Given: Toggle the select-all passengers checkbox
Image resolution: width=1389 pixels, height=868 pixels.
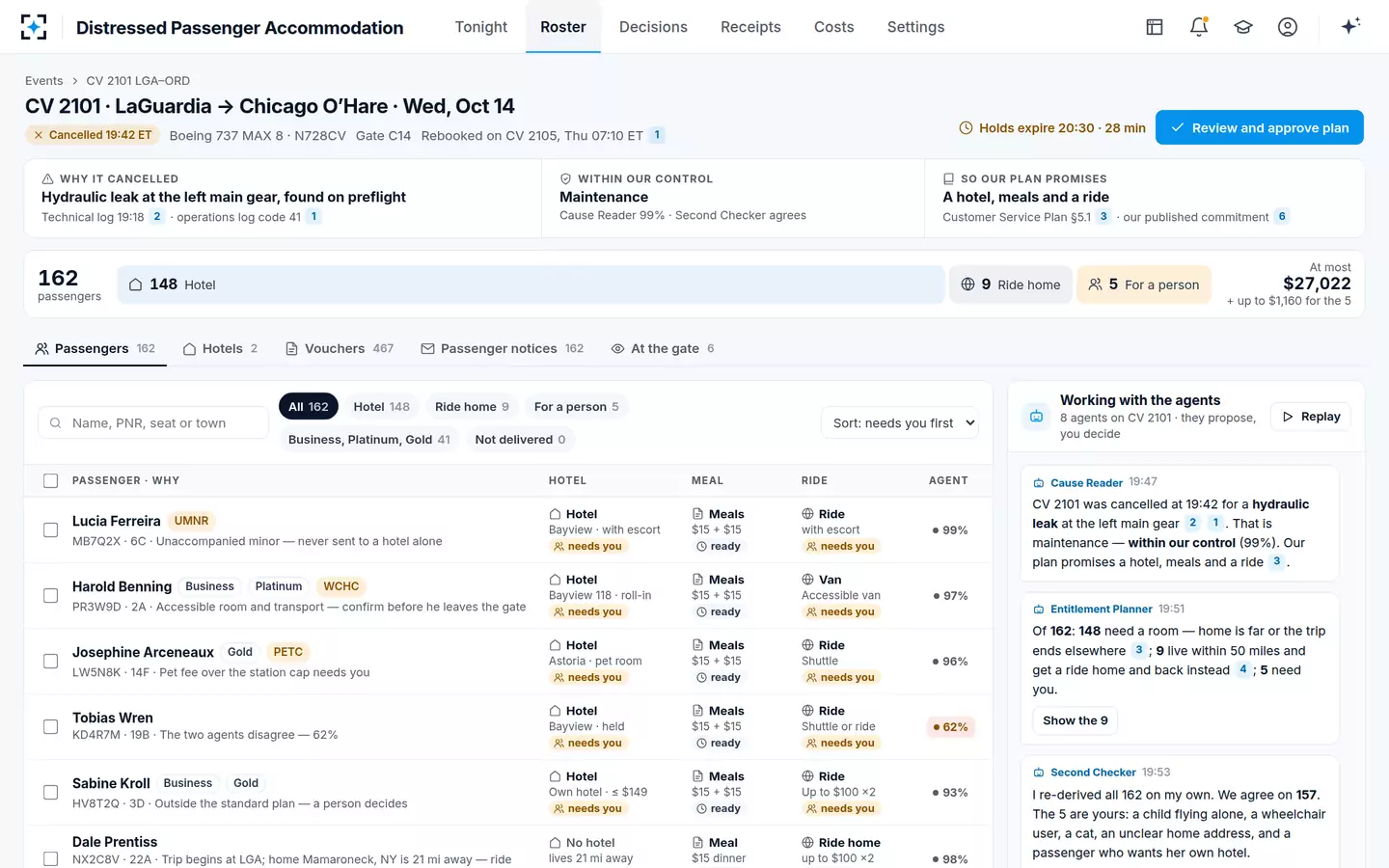Looking at the screenshot, I should point(51,480).
